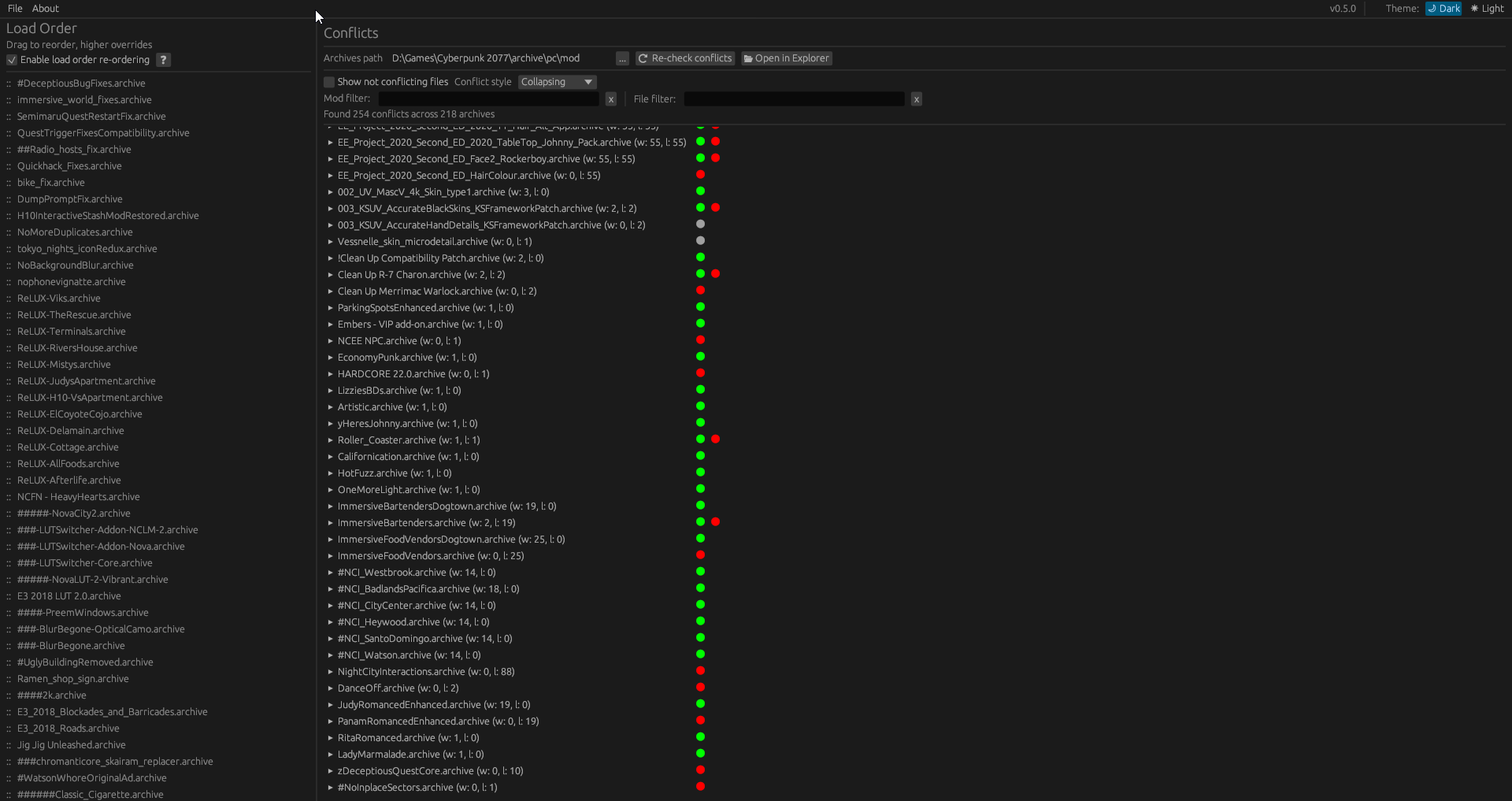
Task: Click red dot for NightCityInteractions.archive
Action: 700,670
